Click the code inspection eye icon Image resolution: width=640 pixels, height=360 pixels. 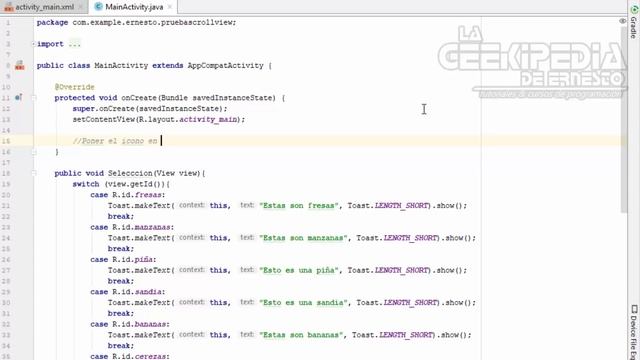pos(622,21)
